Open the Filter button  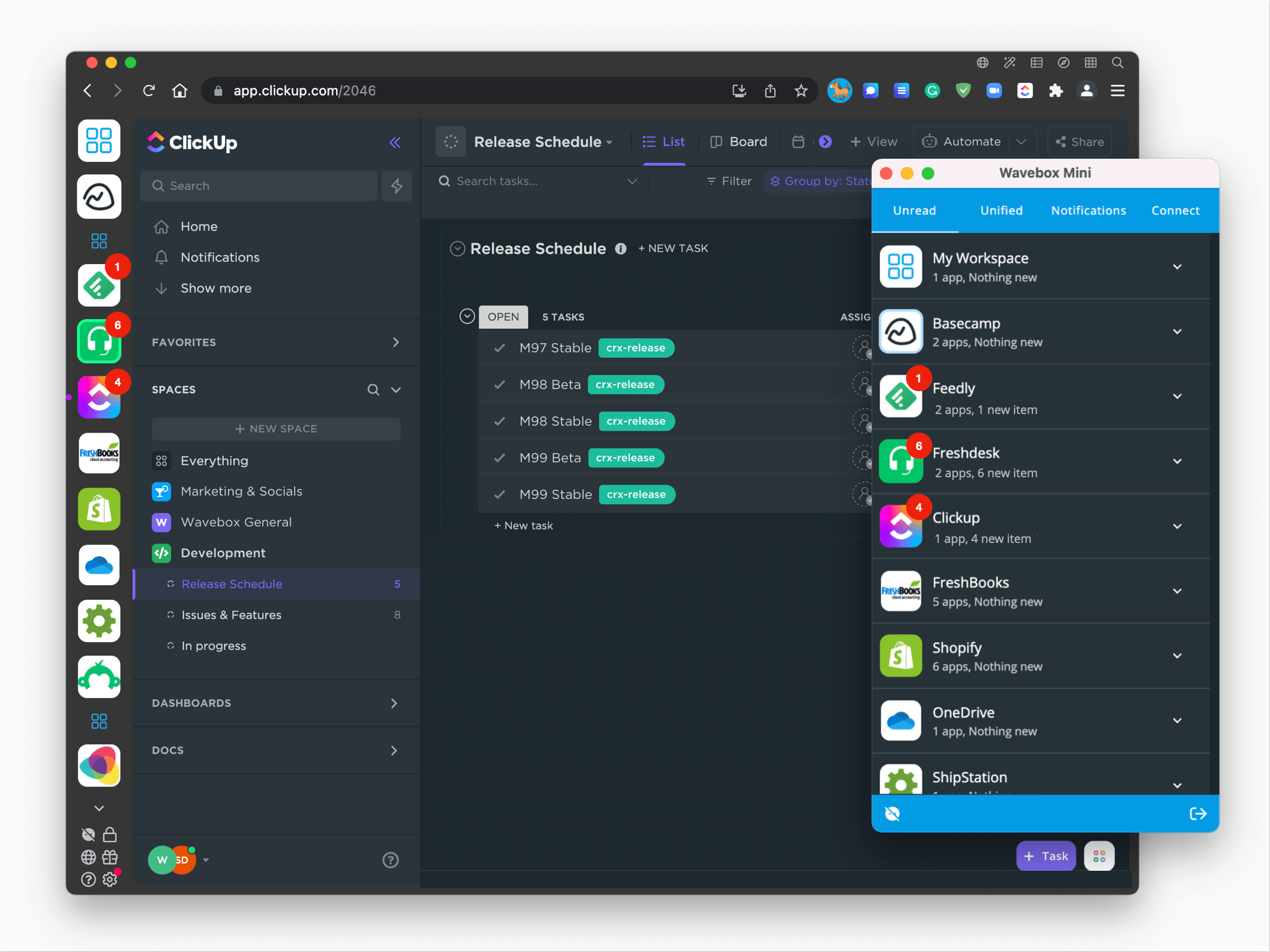(x=729, y=181)
